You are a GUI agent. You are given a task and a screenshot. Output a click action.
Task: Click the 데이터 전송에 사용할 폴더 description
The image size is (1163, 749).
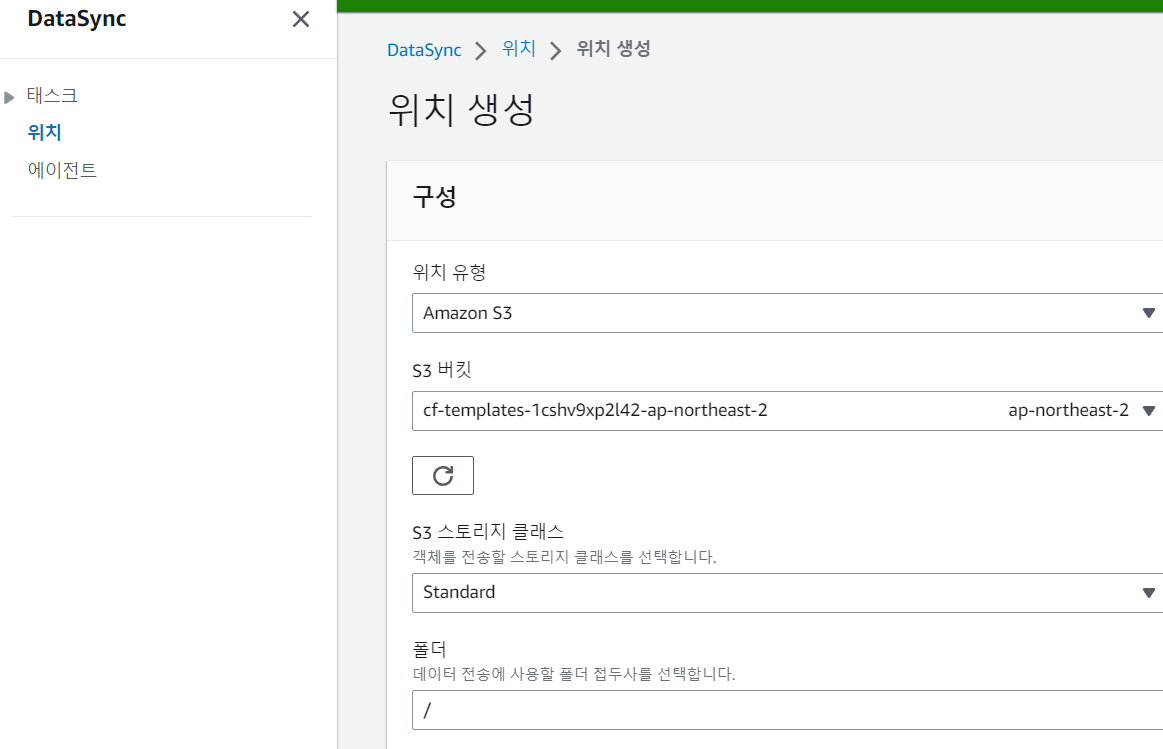point(574,674)
